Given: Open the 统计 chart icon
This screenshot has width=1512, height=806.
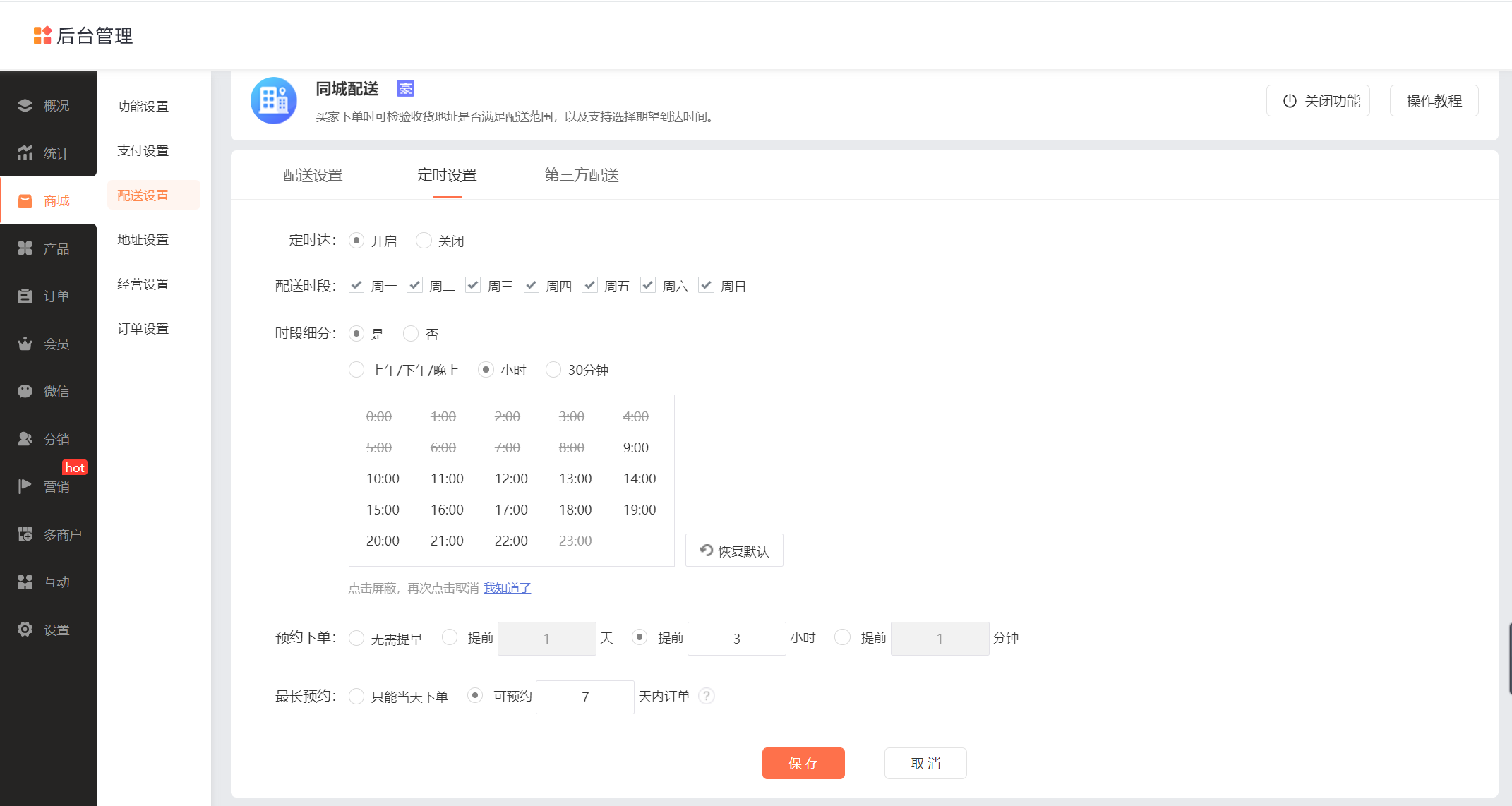Looking at the screenshot, I should [x=25, y=153].
